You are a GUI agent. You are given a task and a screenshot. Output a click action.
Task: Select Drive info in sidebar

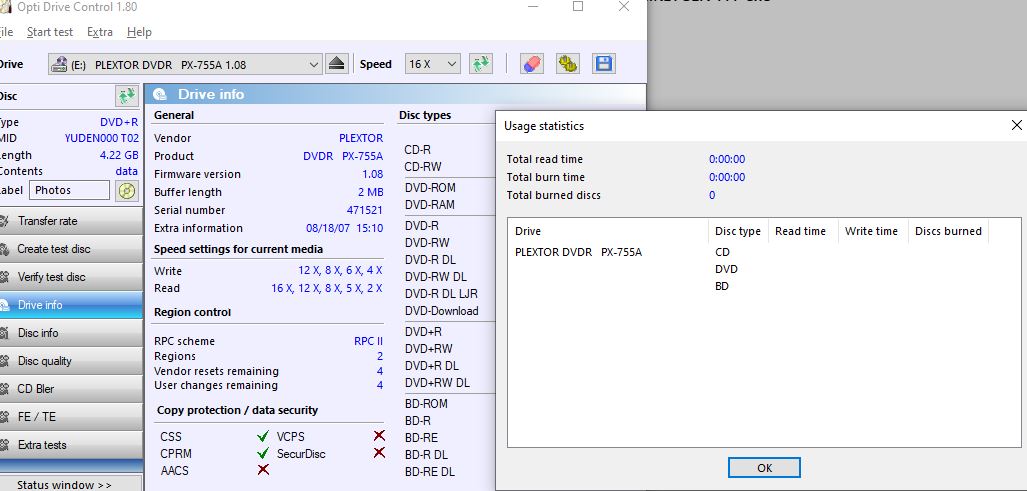[70, 305]
